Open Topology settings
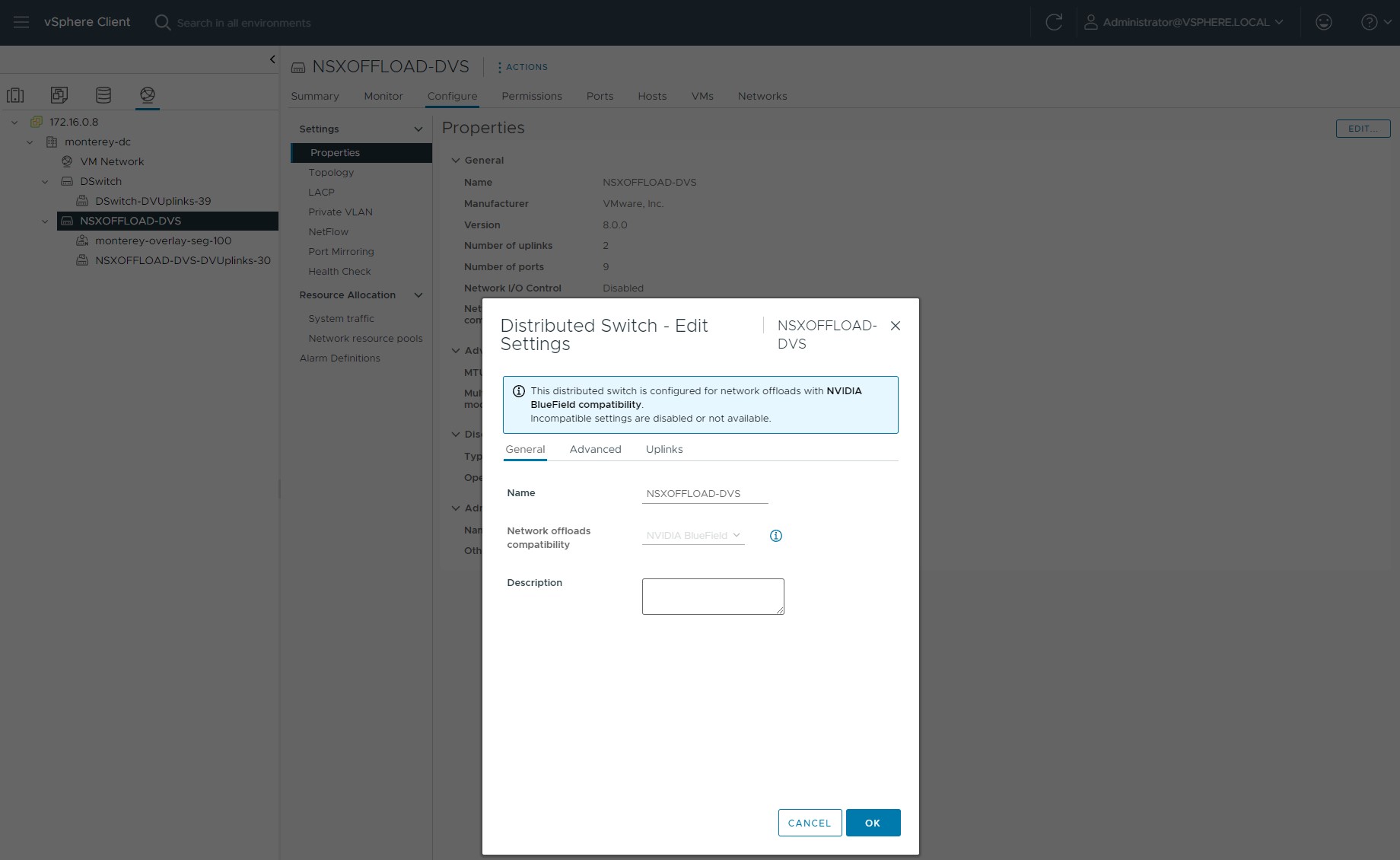 pos(331,173)
